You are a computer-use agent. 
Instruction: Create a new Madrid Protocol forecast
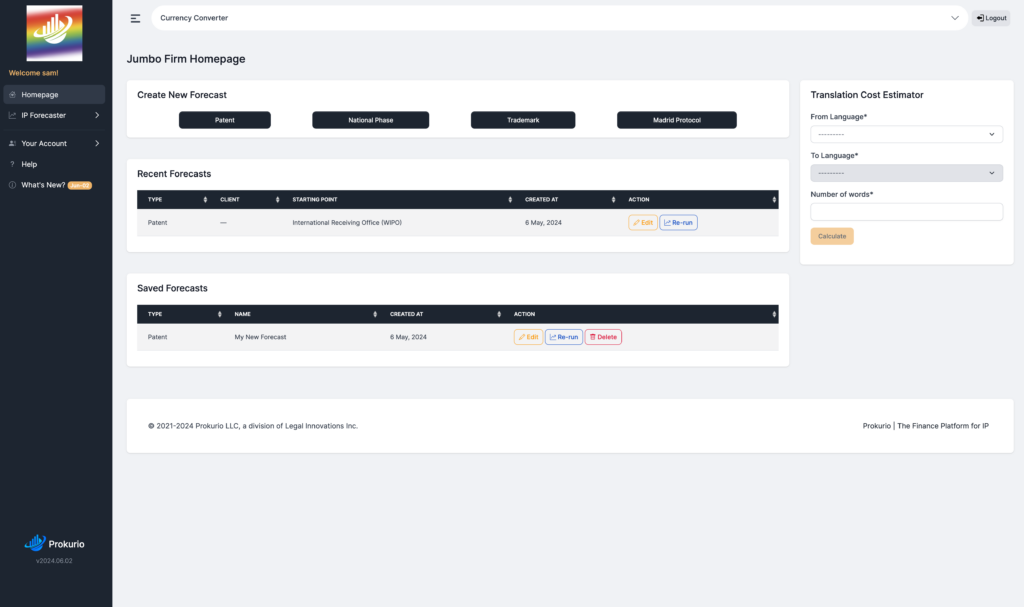click(x=677, y=120)
